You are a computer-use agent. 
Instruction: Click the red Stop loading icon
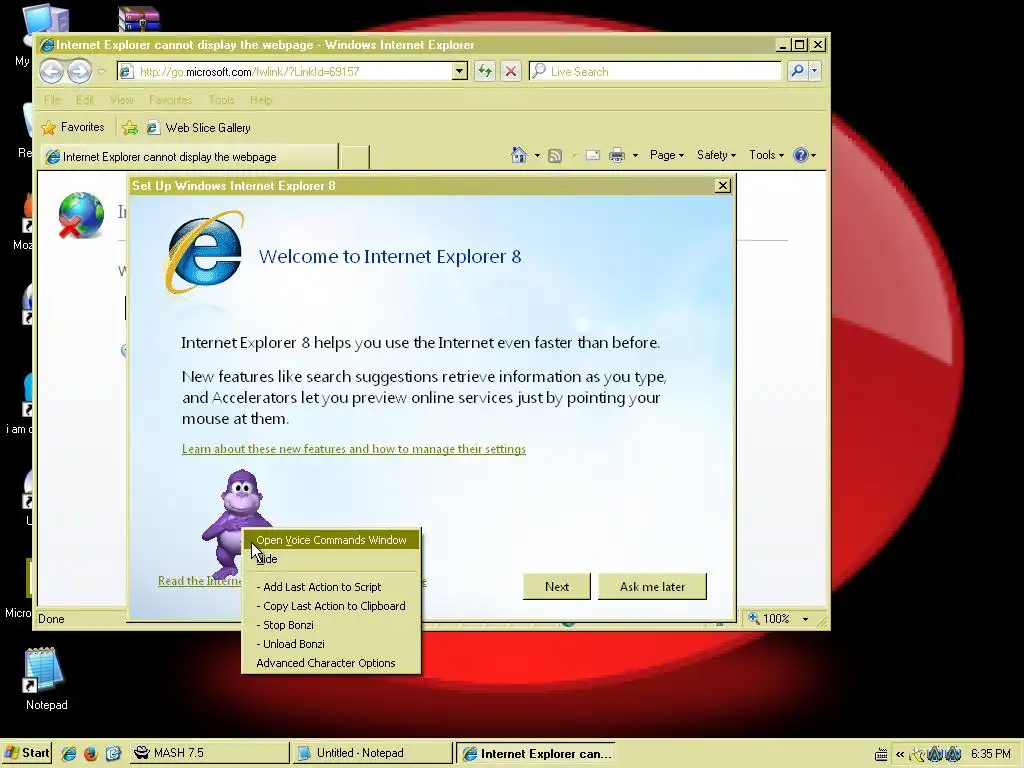coord(511,71)
